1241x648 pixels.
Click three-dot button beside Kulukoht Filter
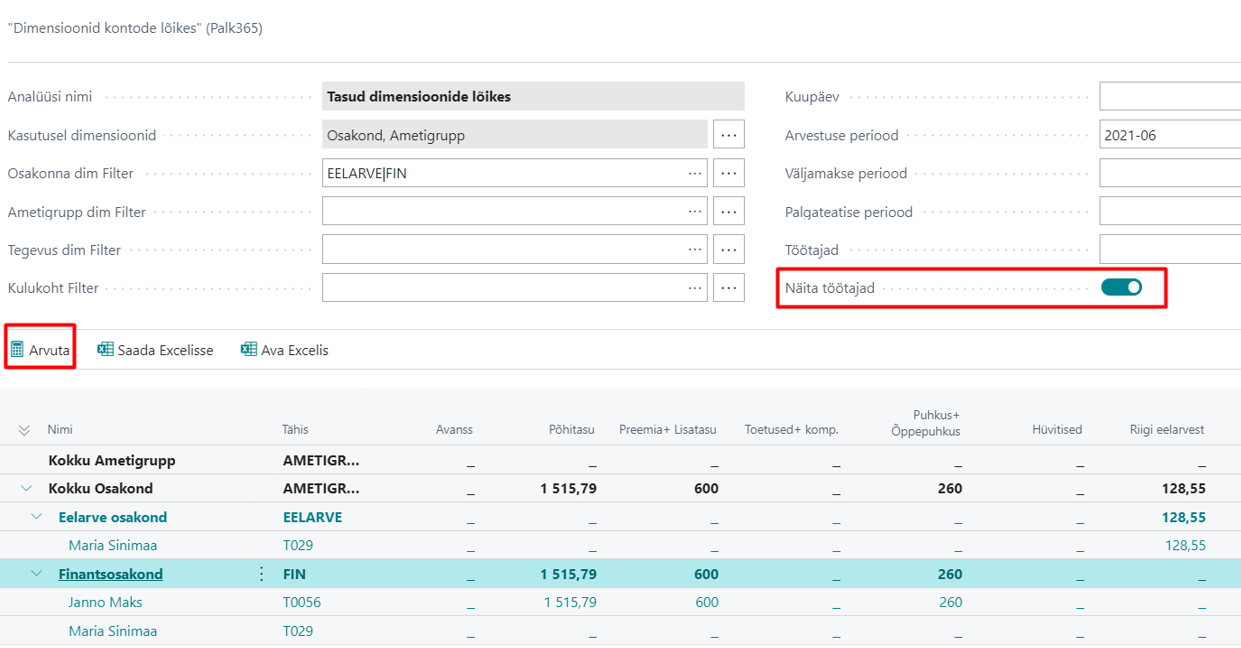[x=729, y=288]
